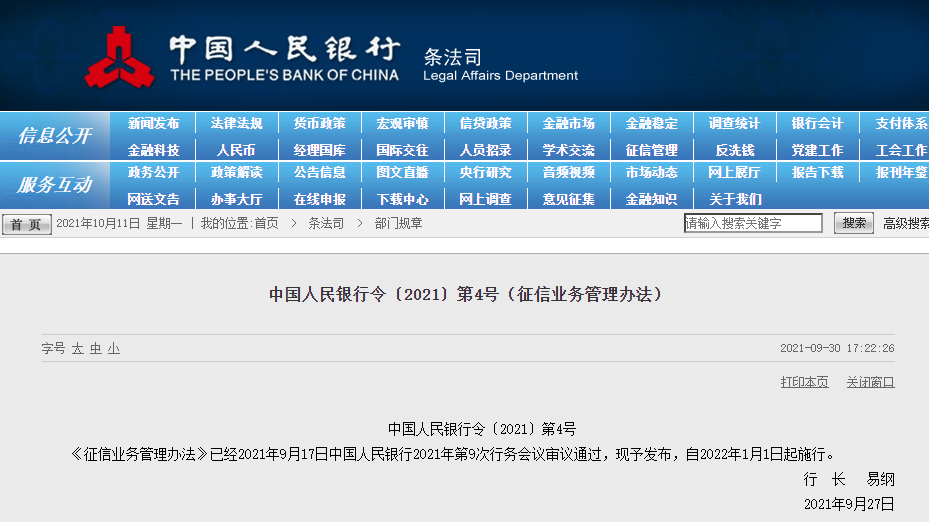Open the 信贷政策 menu item
Screen dimensions: 929x522
coord(485,123)
